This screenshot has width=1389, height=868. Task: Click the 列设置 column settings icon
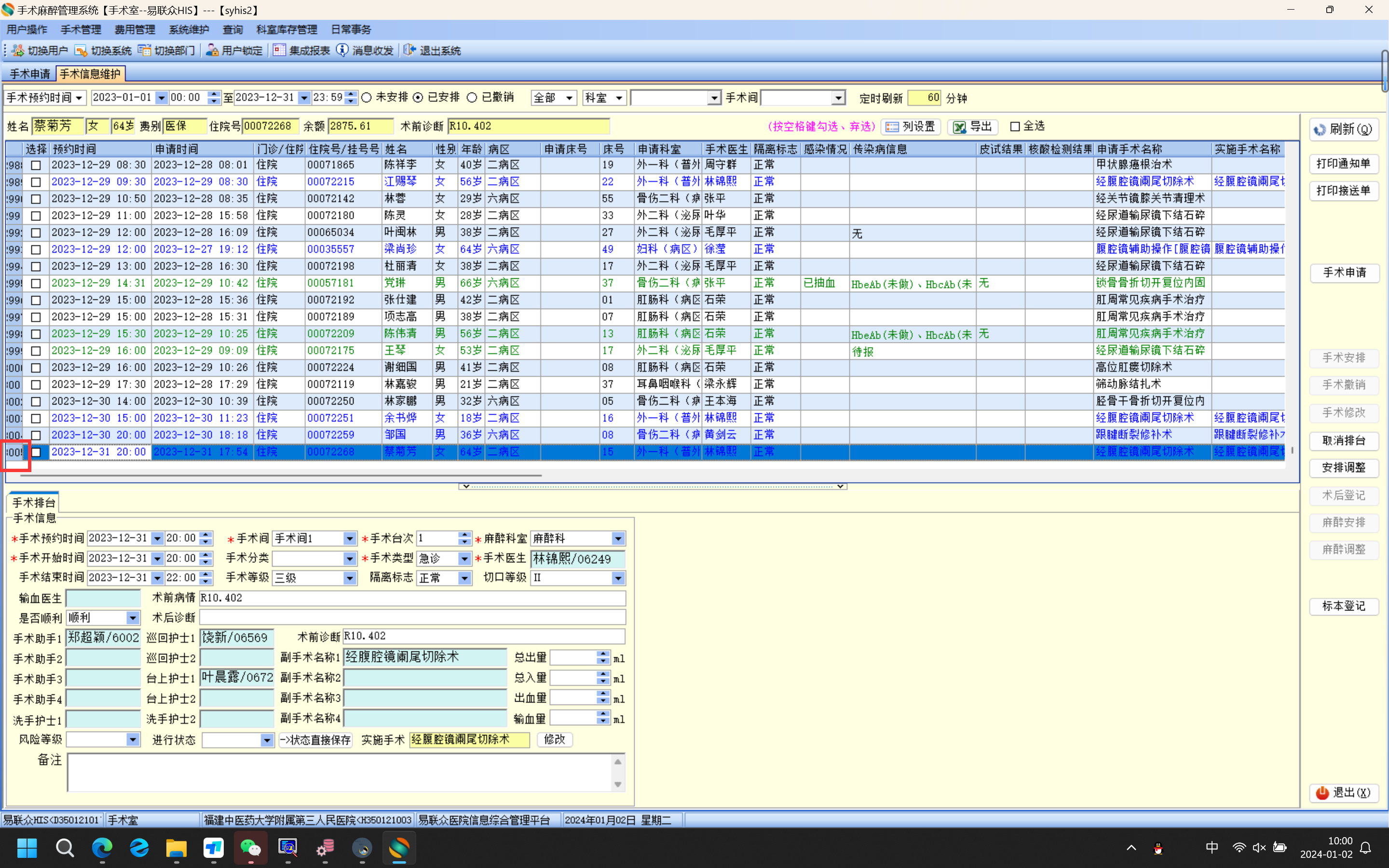892,127
